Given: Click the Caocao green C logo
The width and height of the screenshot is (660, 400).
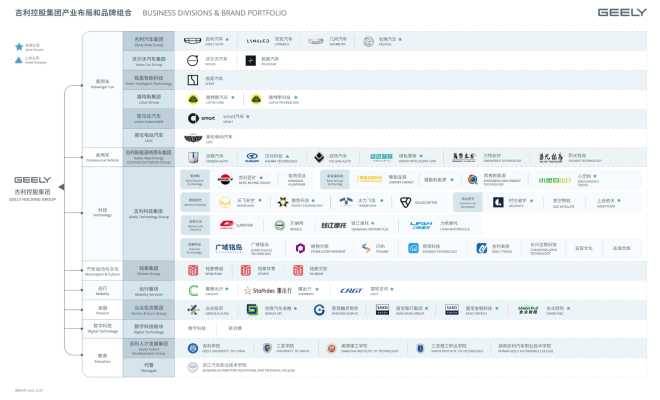Looking at the screenshot, I should tap(193, 291).
